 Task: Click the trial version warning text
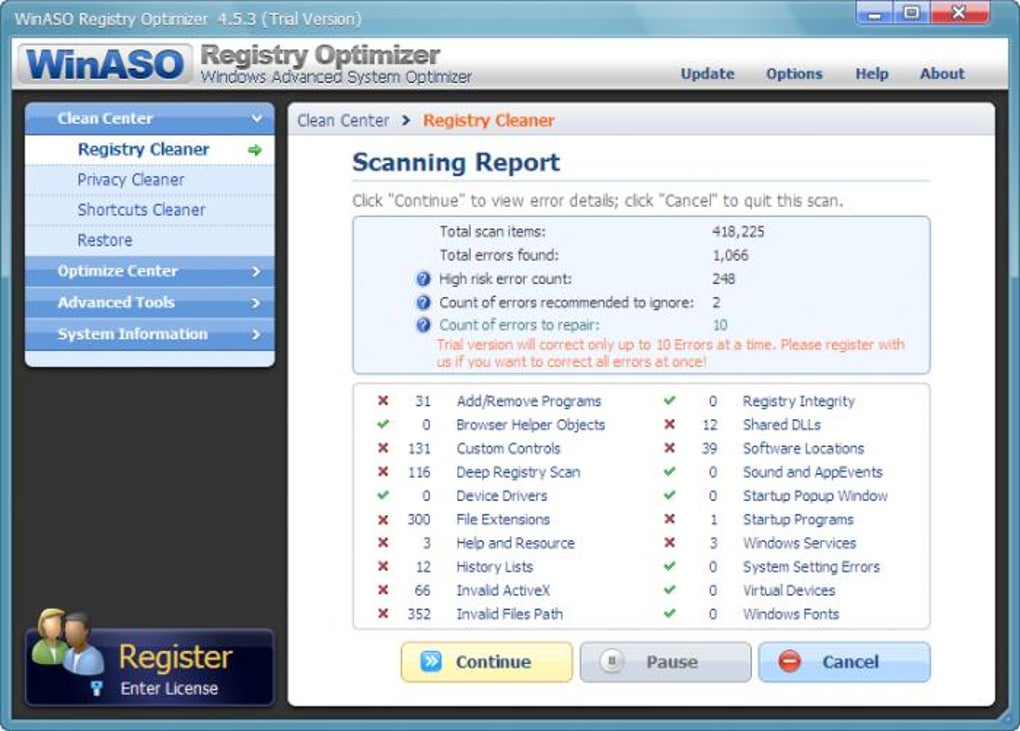670,353
